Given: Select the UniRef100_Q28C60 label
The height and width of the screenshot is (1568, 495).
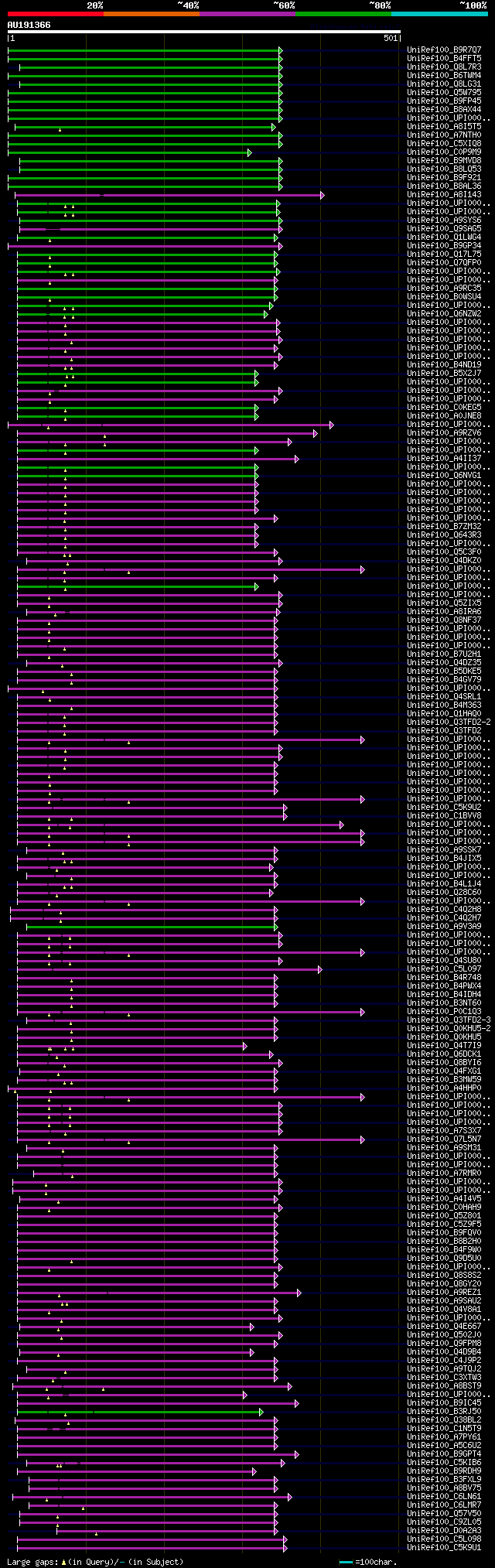Looking at the screenshot, I should (444, 893).
